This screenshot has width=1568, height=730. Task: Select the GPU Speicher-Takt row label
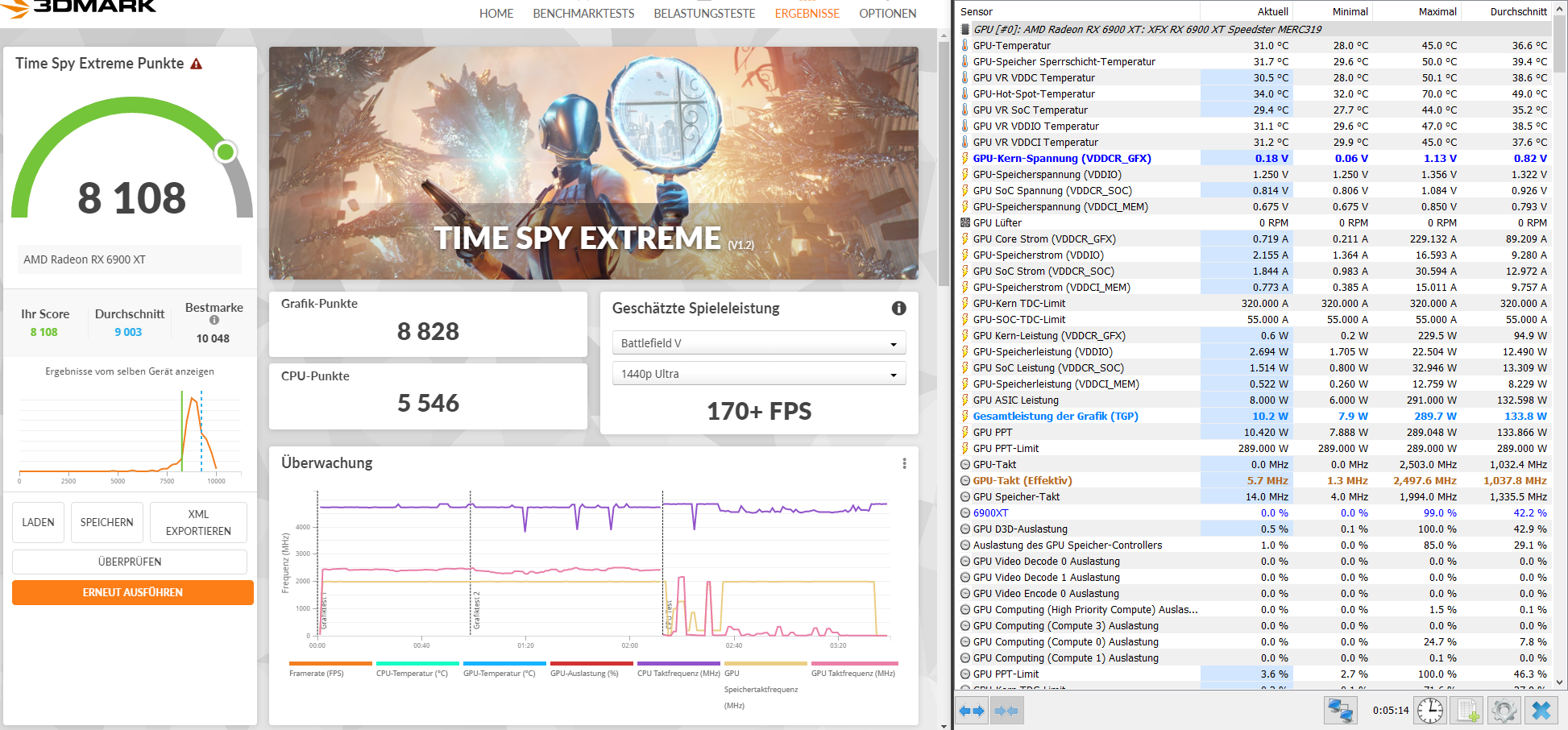[x=1016, y=496]
